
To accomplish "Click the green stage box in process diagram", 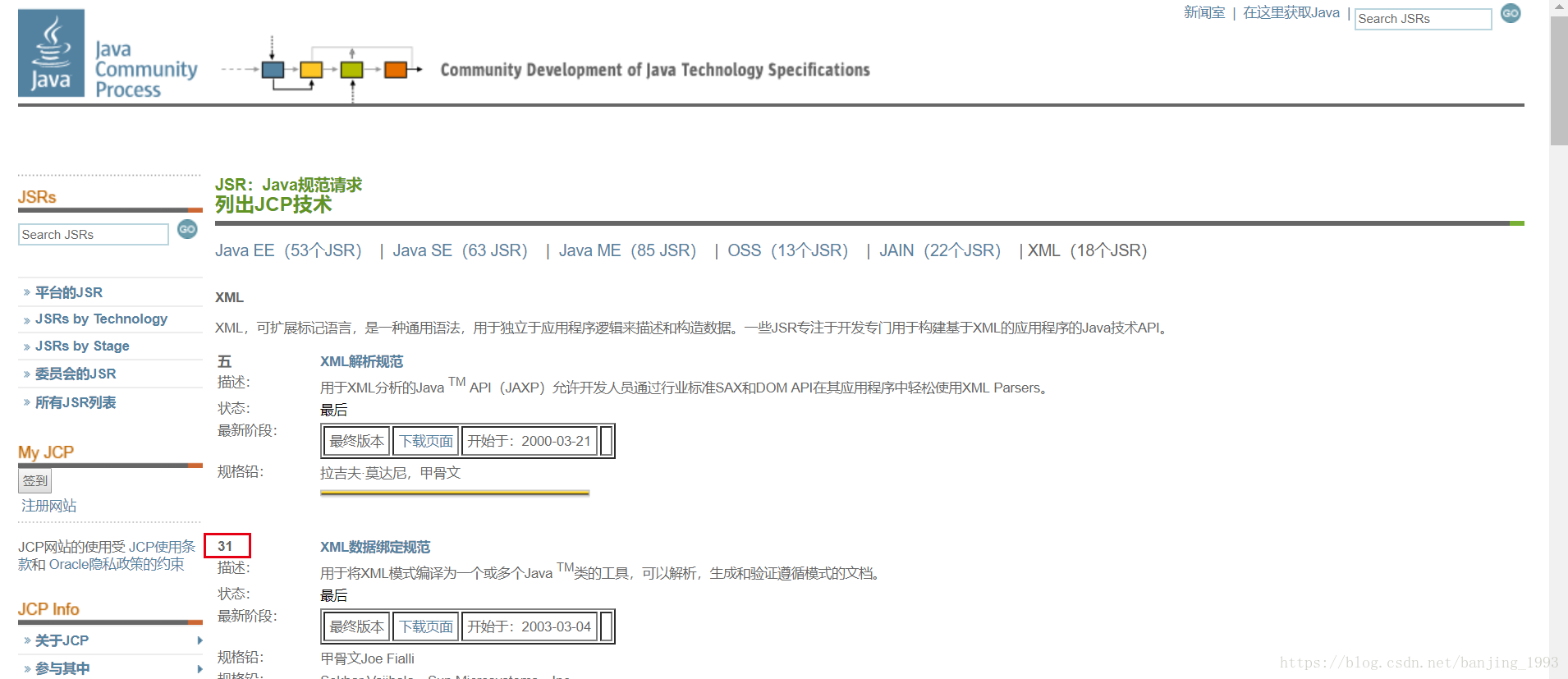I will click(351, 70).
